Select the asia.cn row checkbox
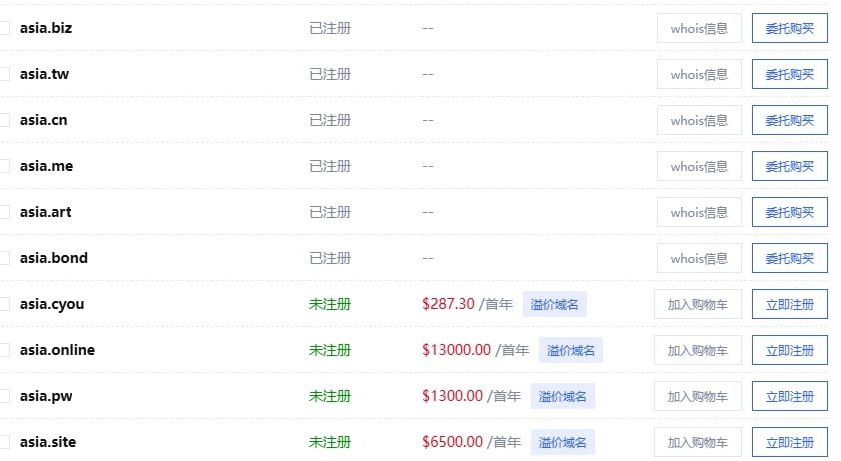The width and height of the screenshot is (841, 461). pos(4,120)
